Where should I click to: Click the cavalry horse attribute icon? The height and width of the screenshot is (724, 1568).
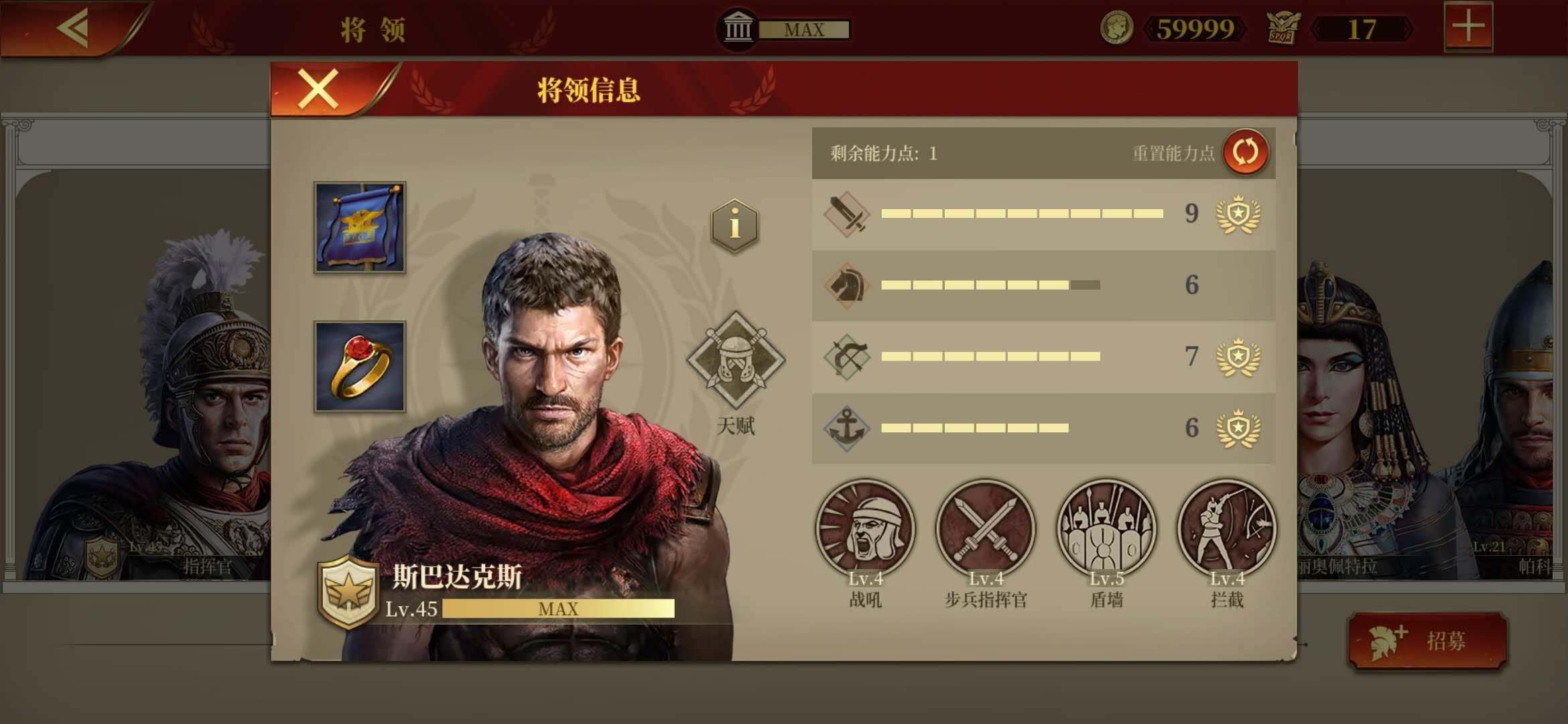coord(847,285)
